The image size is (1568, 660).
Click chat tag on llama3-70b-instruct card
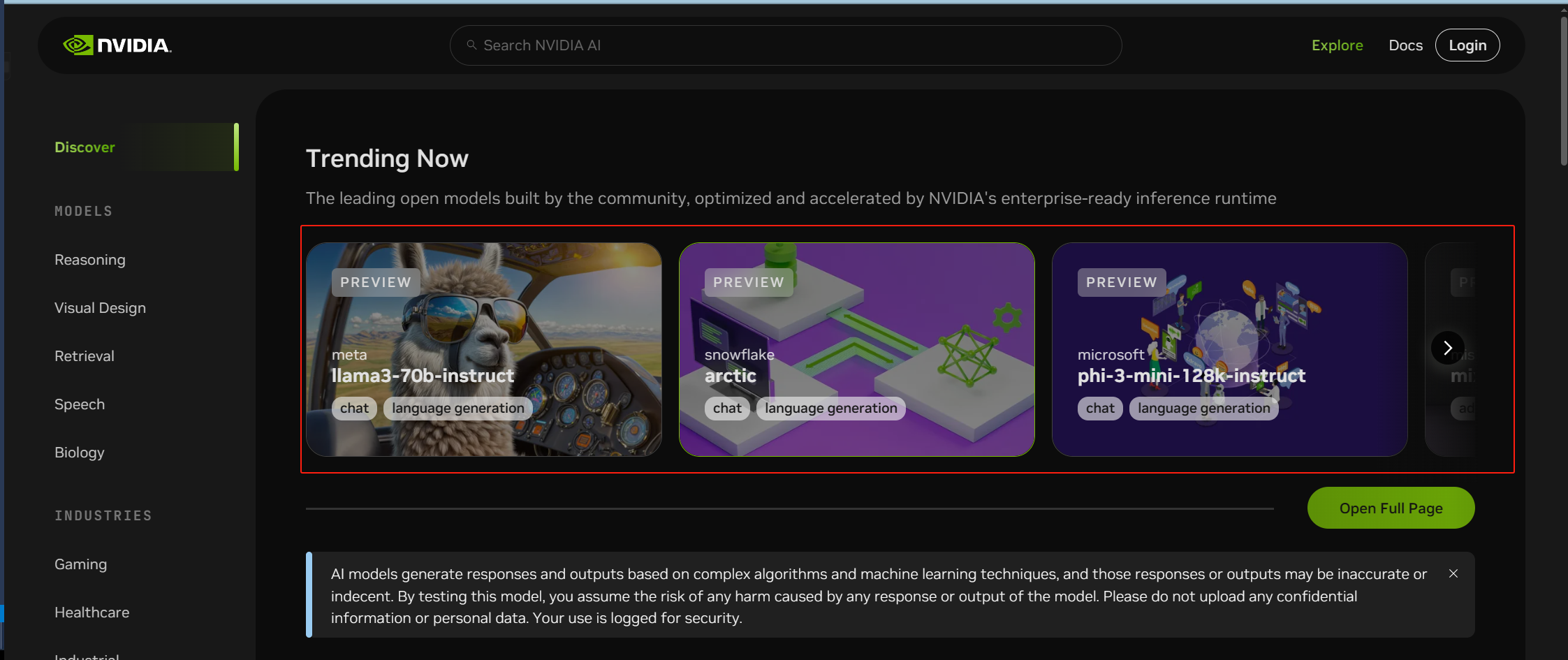pos(355,409)
